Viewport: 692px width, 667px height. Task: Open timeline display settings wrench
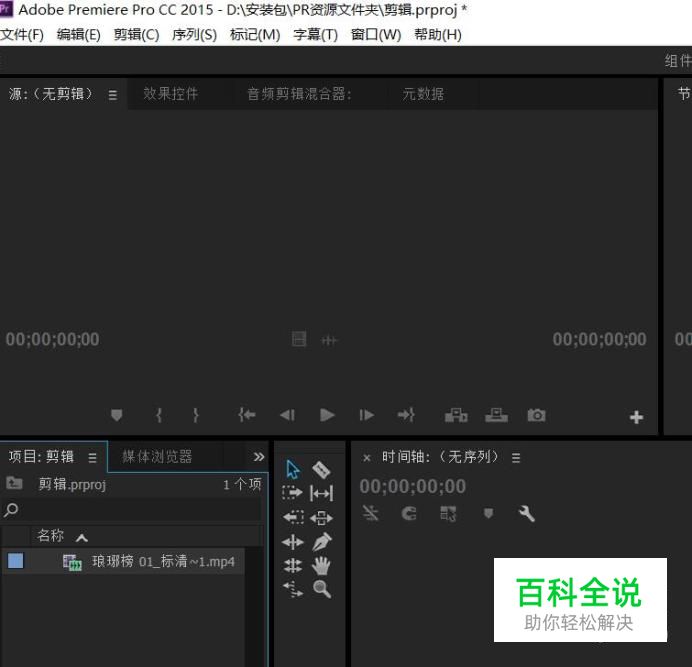tap(526, 513)
